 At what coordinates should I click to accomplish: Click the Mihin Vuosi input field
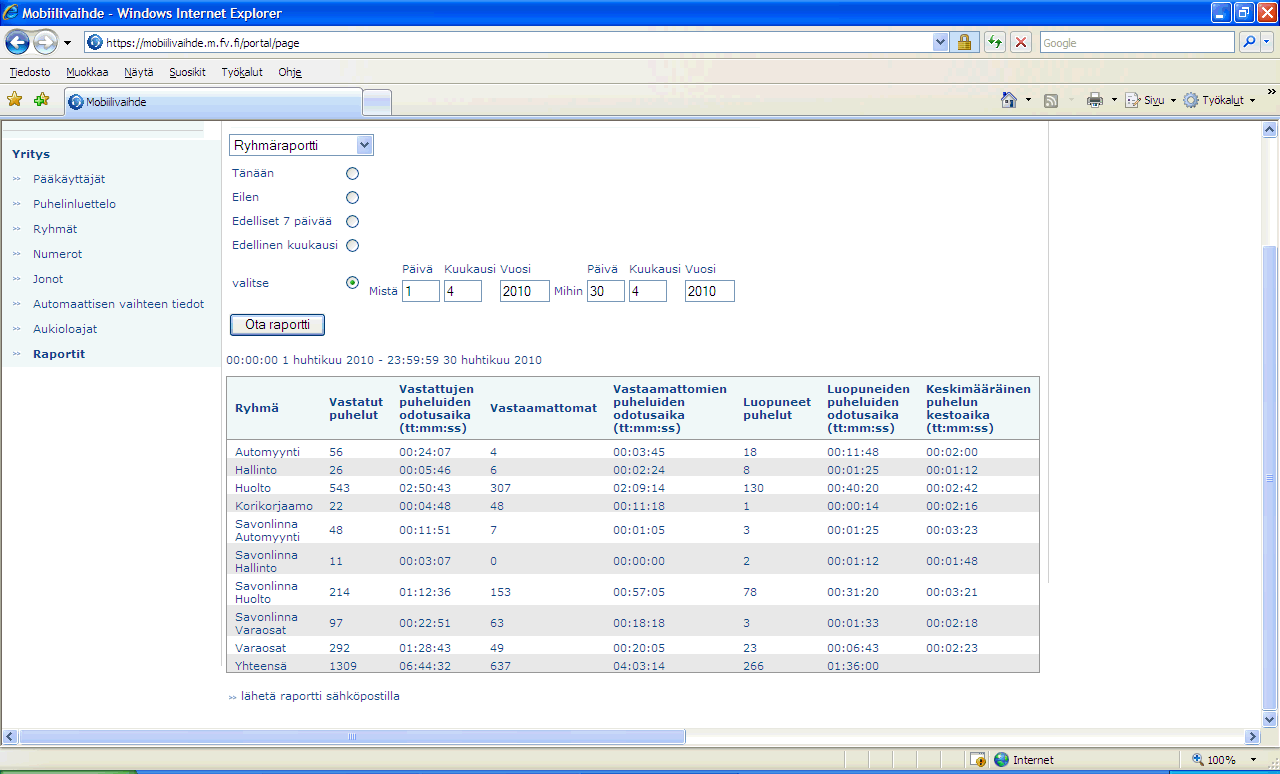[x=710, y=291]
